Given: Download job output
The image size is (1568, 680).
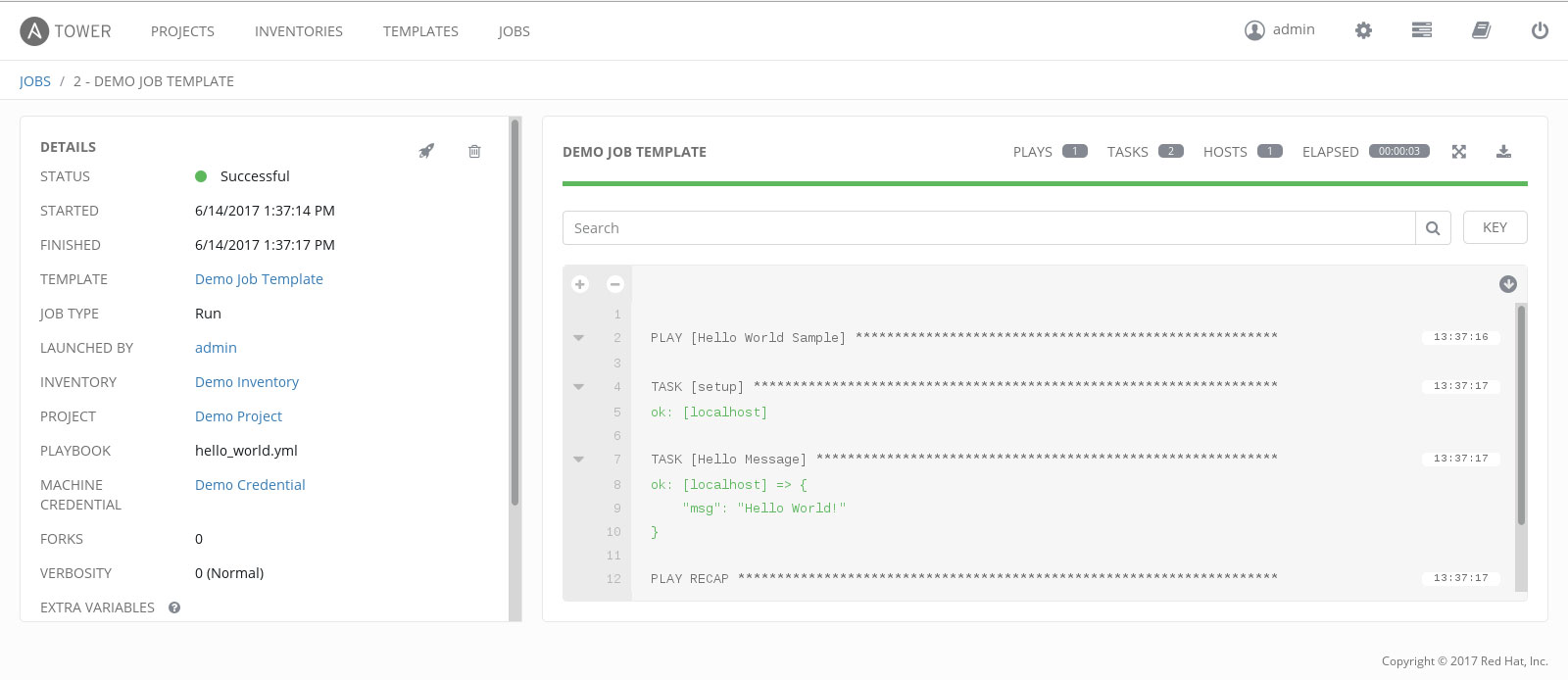Looking at the screenshot, I should [x=1504, y=151].
